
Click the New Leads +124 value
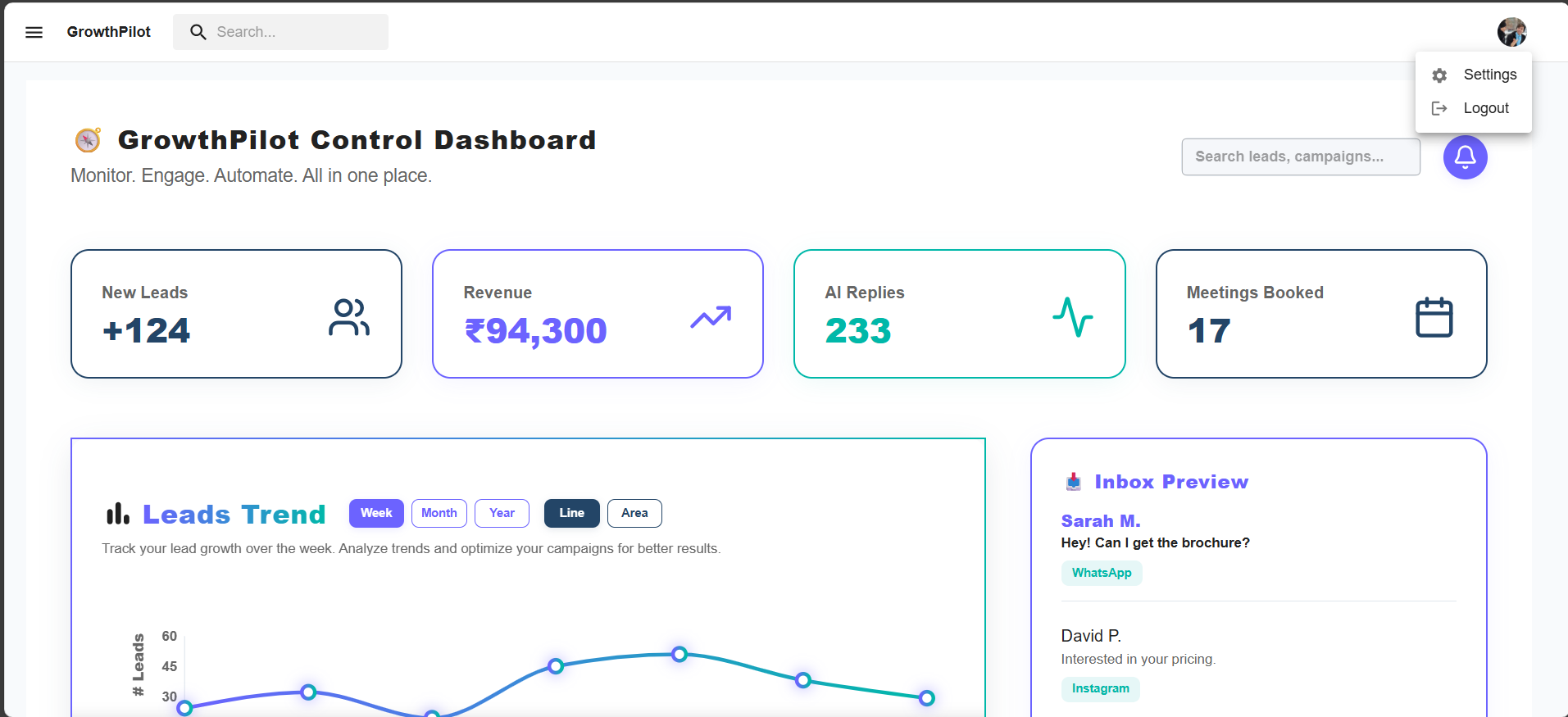pos(146,331)
